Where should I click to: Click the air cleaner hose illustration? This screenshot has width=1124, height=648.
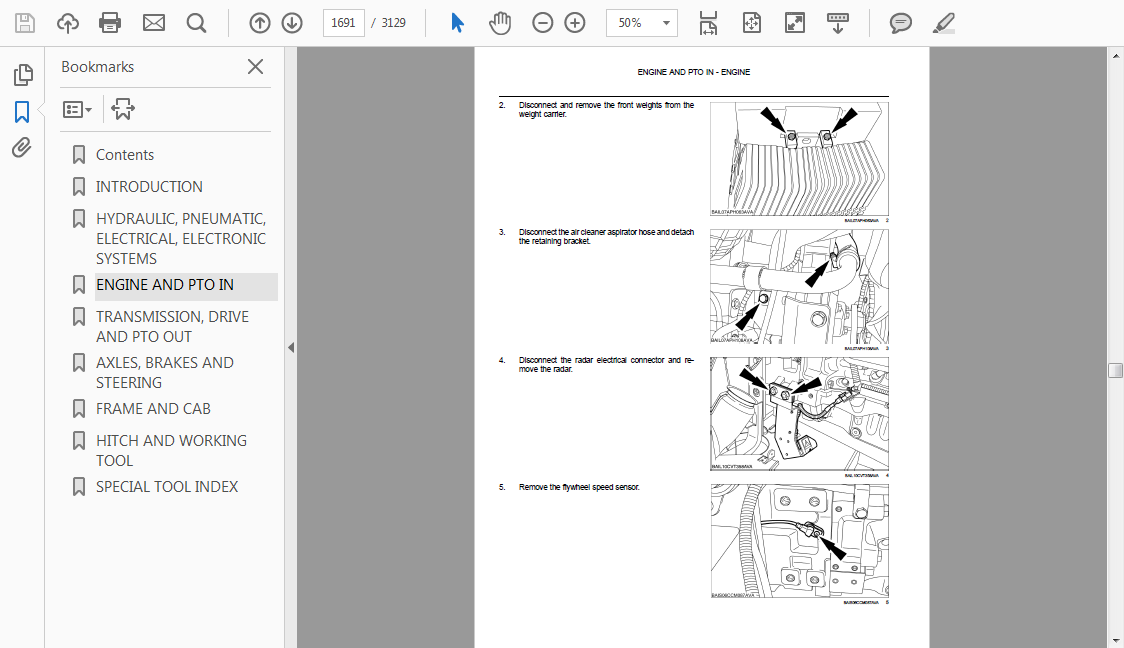[x=799, y=286]
